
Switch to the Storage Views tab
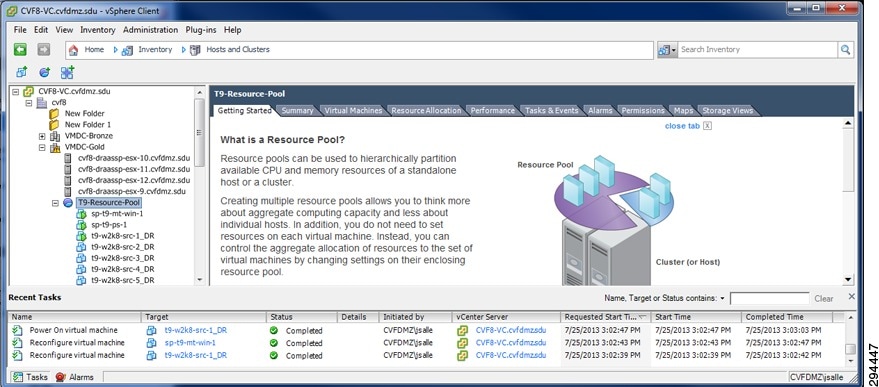728,110
